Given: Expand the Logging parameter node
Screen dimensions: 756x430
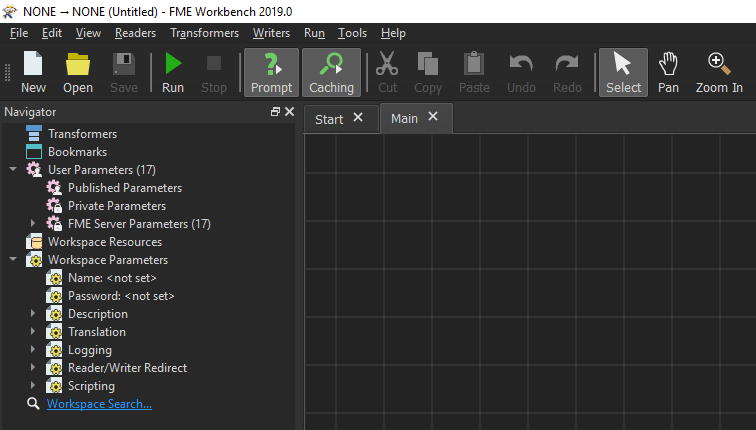Looking at the screenshot, I should point(33,350).
